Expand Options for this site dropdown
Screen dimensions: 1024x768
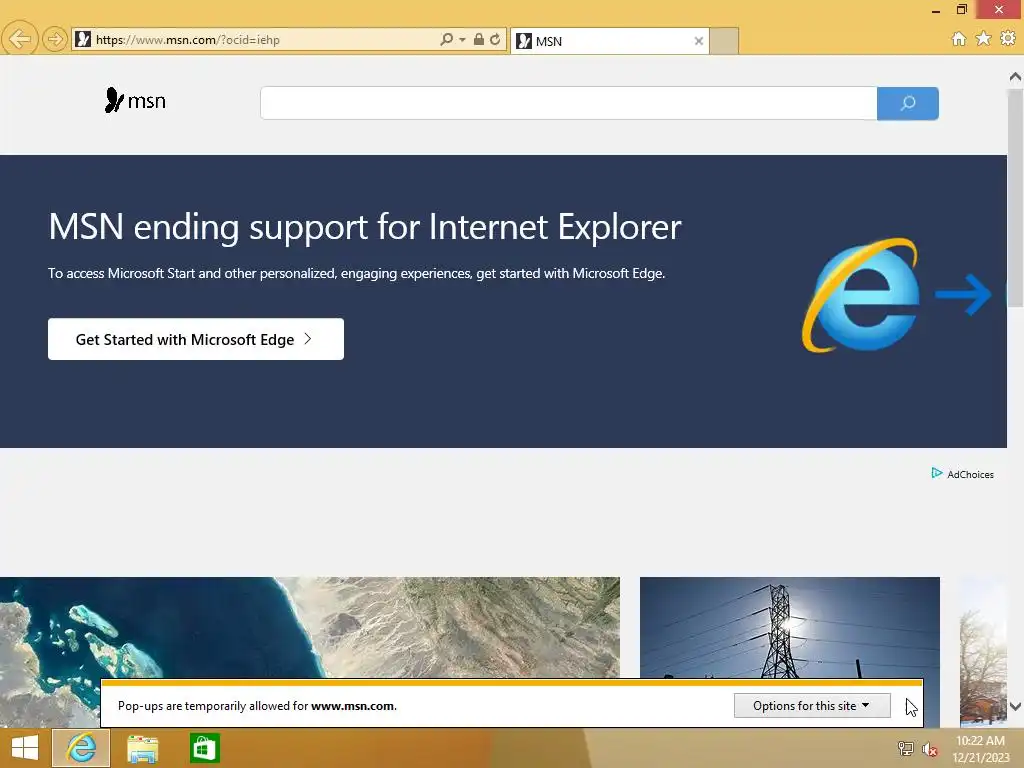(812, 706)
